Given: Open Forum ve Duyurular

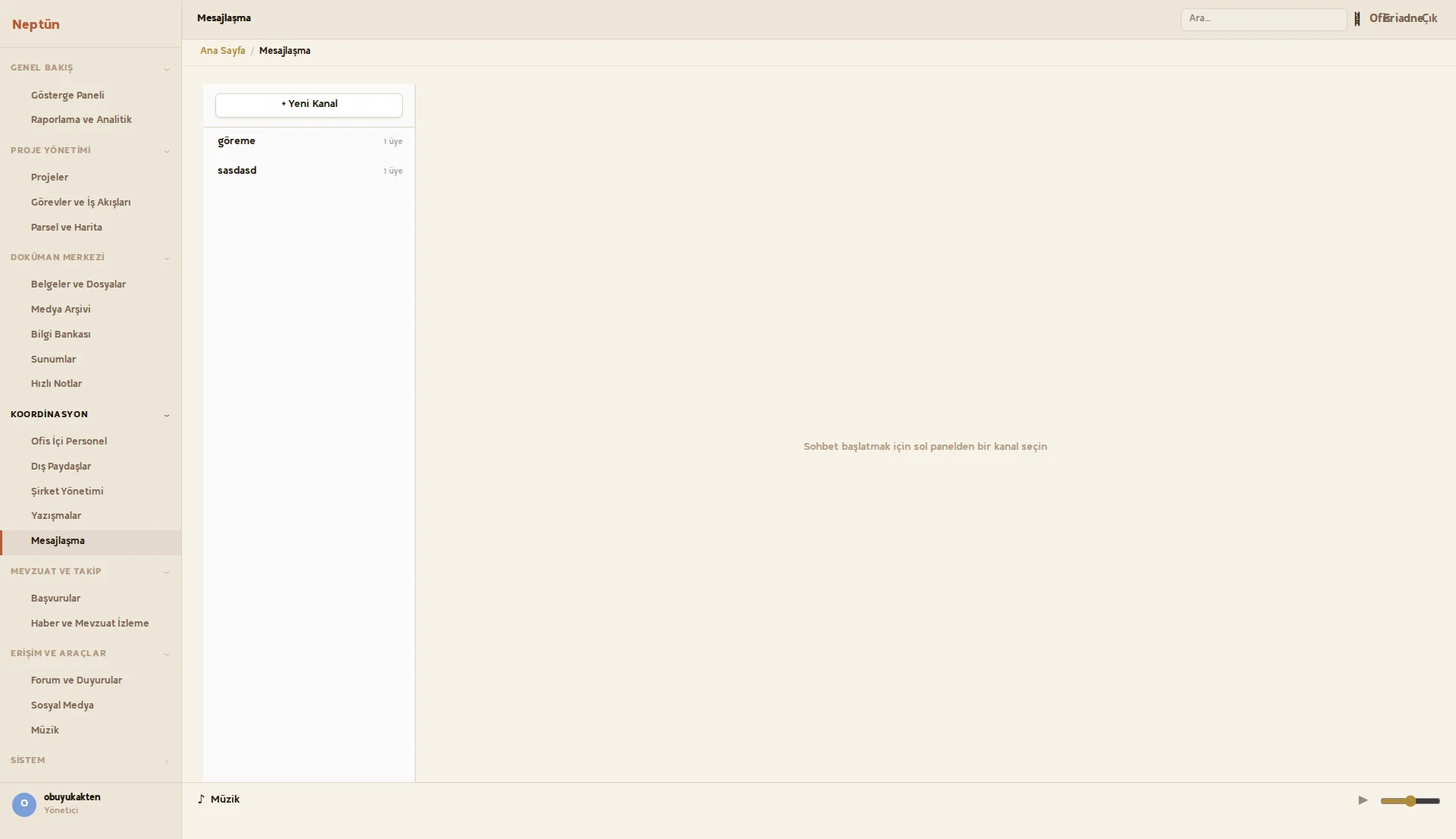Looking at the screenshot, I should tap(91, 680).
